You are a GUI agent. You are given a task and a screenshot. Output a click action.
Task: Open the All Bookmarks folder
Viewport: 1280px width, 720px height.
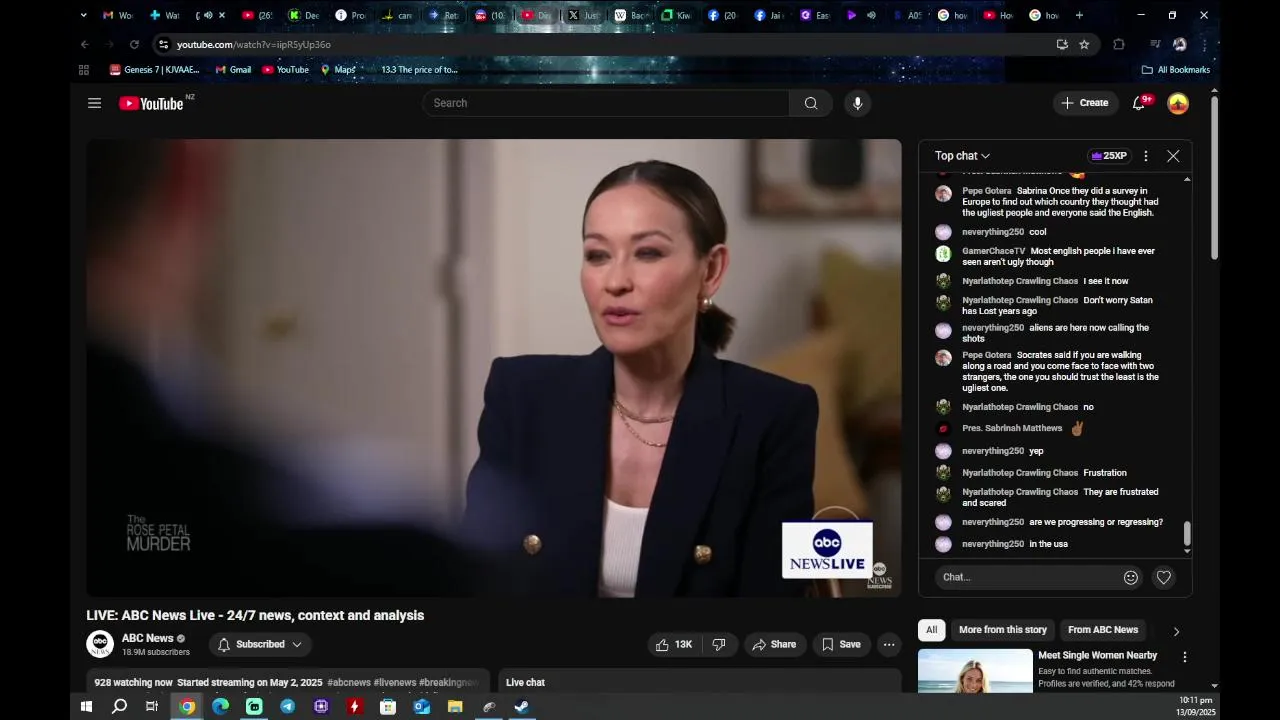pos(1176,70)
